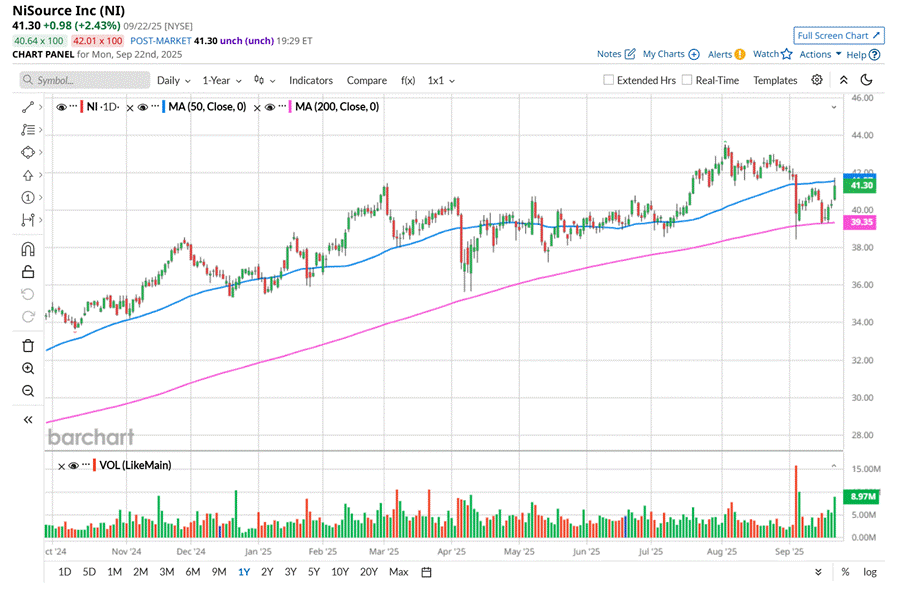Select the magnet snap tool
The image size is (902, 589).
tap(27, 249)
